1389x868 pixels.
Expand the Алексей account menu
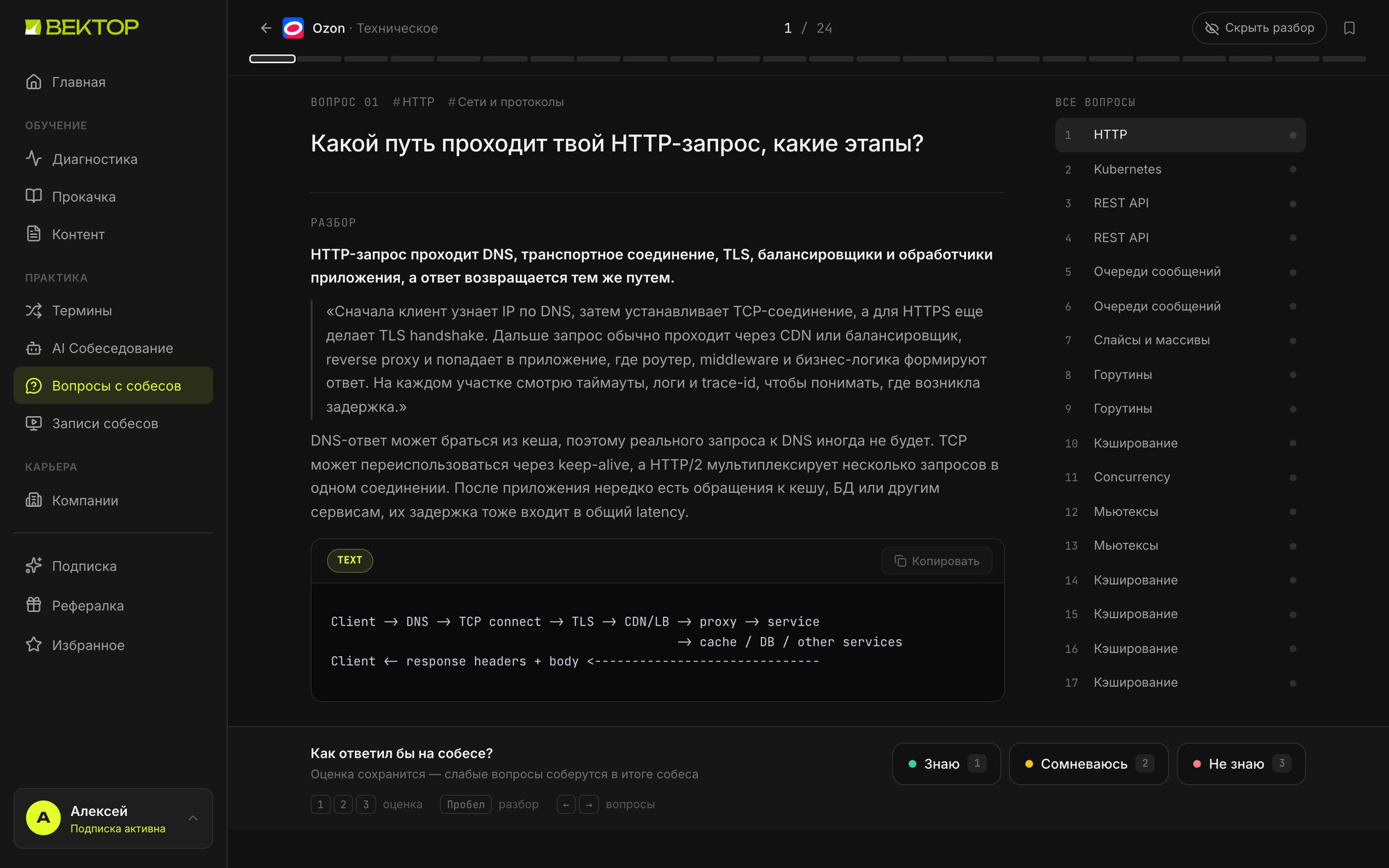pyautogui.click(x=113, y=818)
